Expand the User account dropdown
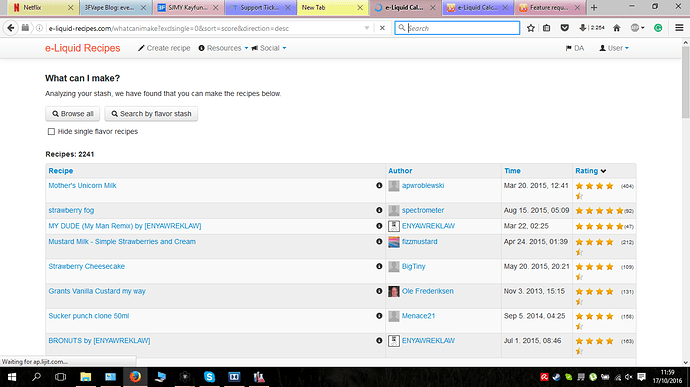Screen dimensions: 690x387 pyautogui.click(x=614, y=48)
